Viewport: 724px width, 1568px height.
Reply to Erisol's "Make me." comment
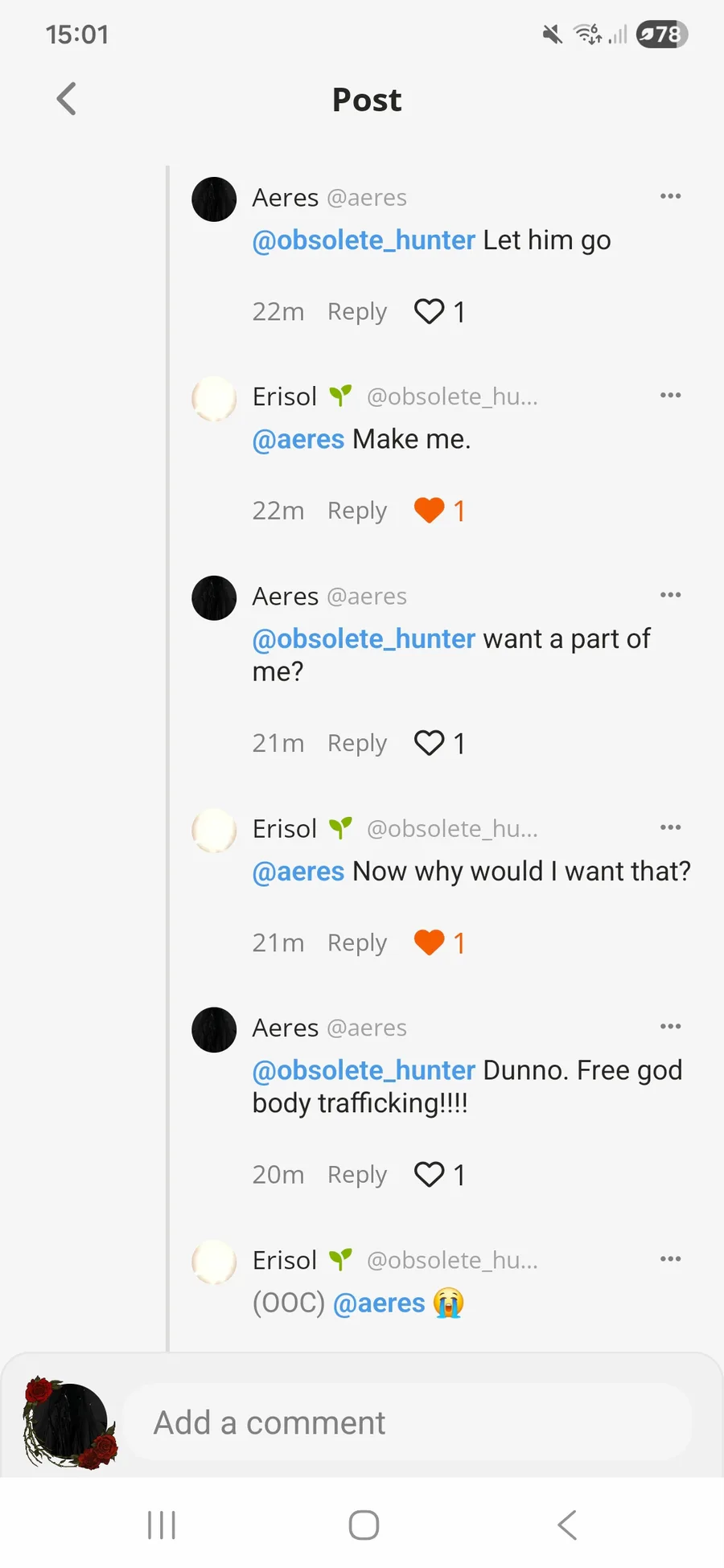[356, 511]
